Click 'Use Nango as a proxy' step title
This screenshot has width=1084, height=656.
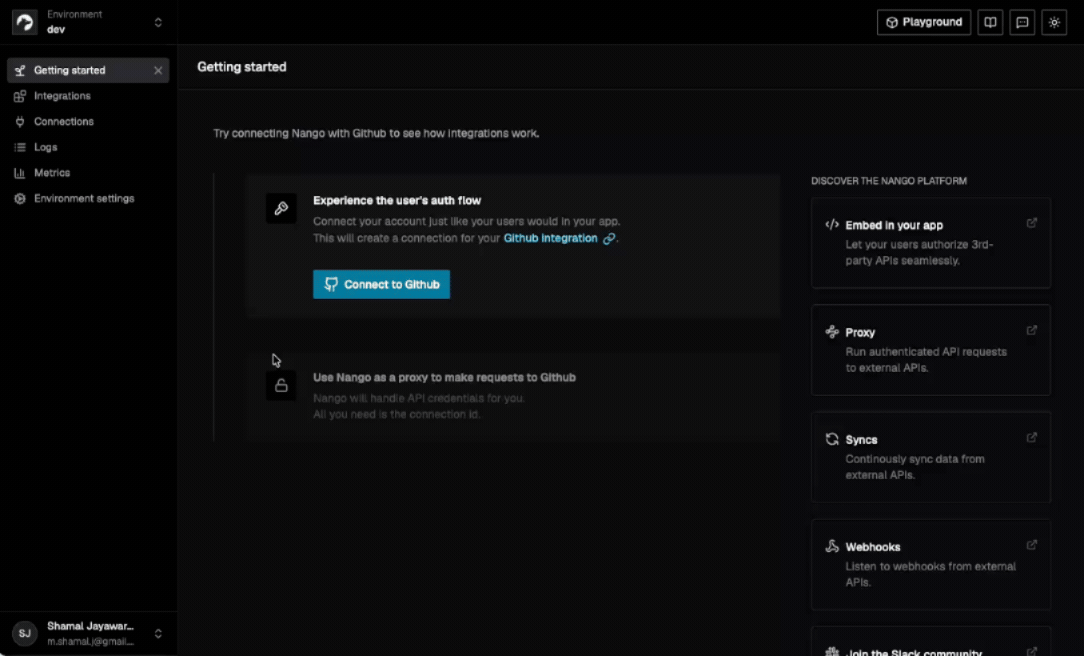[x=445, y=377]
